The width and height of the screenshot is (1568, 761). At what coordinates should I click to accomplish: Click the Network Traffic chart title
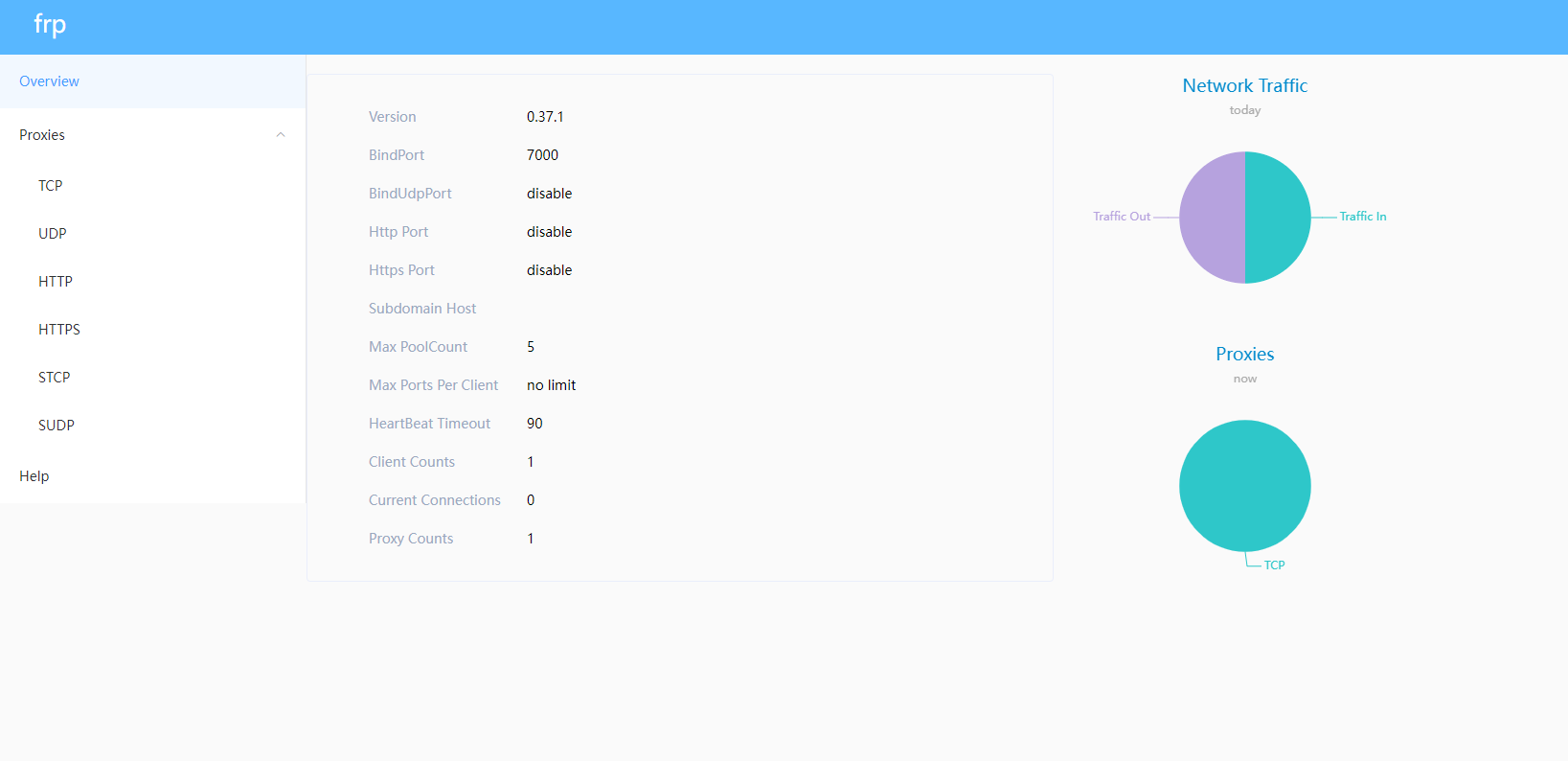click(x=1245, y=85)
